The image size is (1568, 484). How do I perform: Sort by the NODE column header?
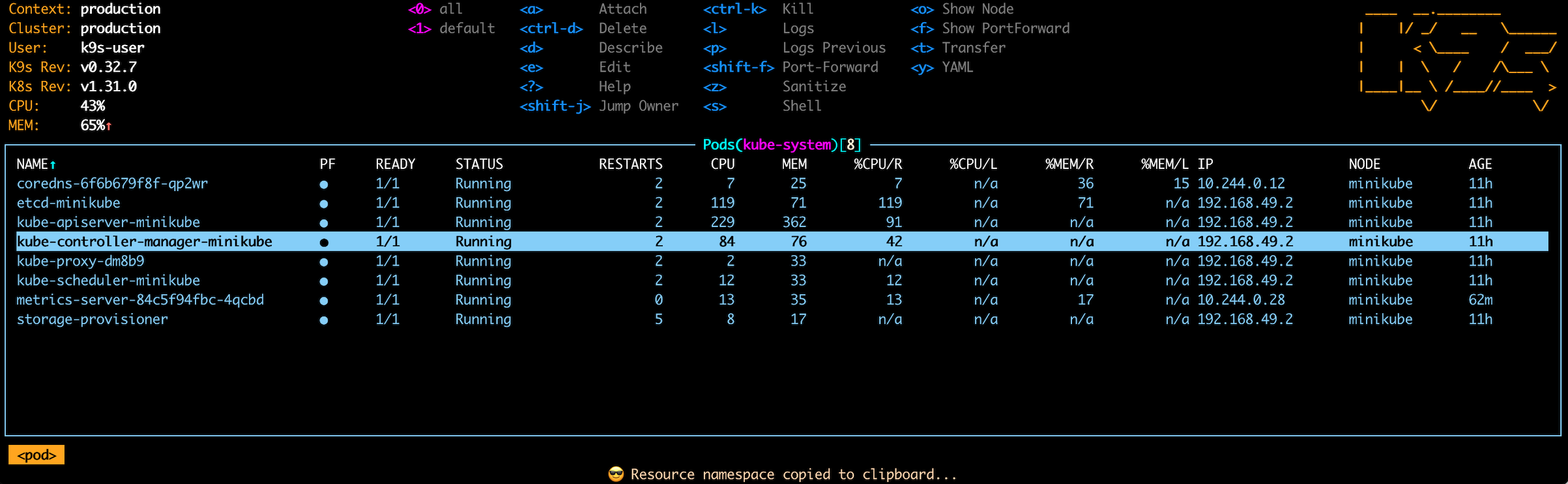tap(1365, 164)
